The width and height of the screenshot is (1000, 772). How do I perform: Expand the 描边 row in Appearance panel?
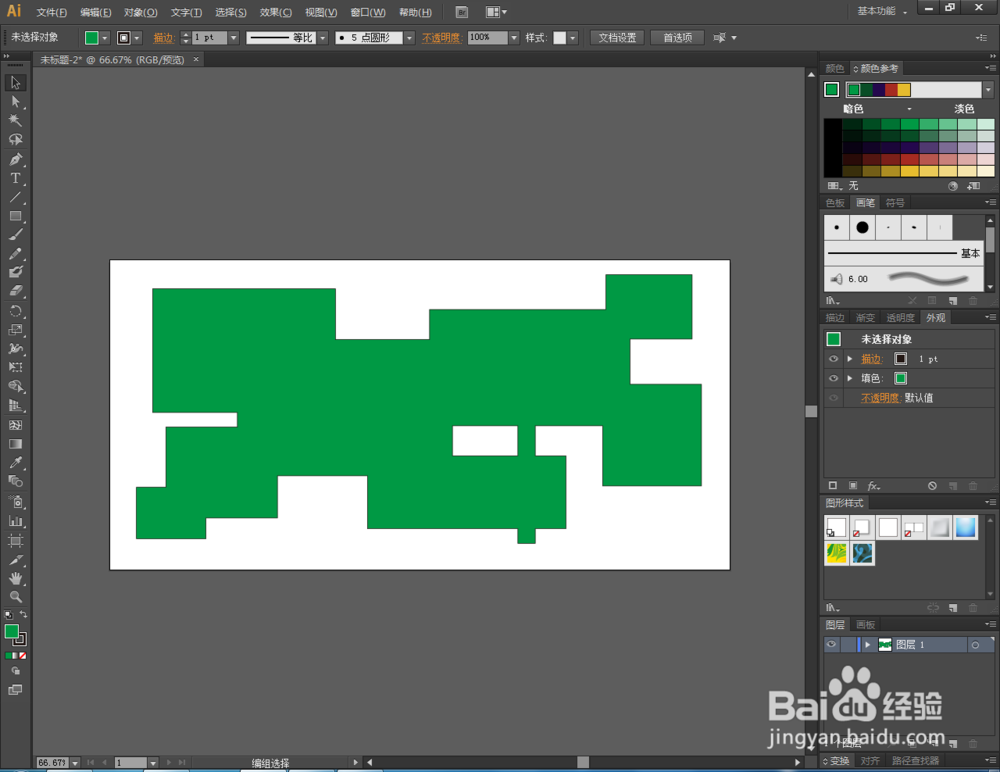849,359
